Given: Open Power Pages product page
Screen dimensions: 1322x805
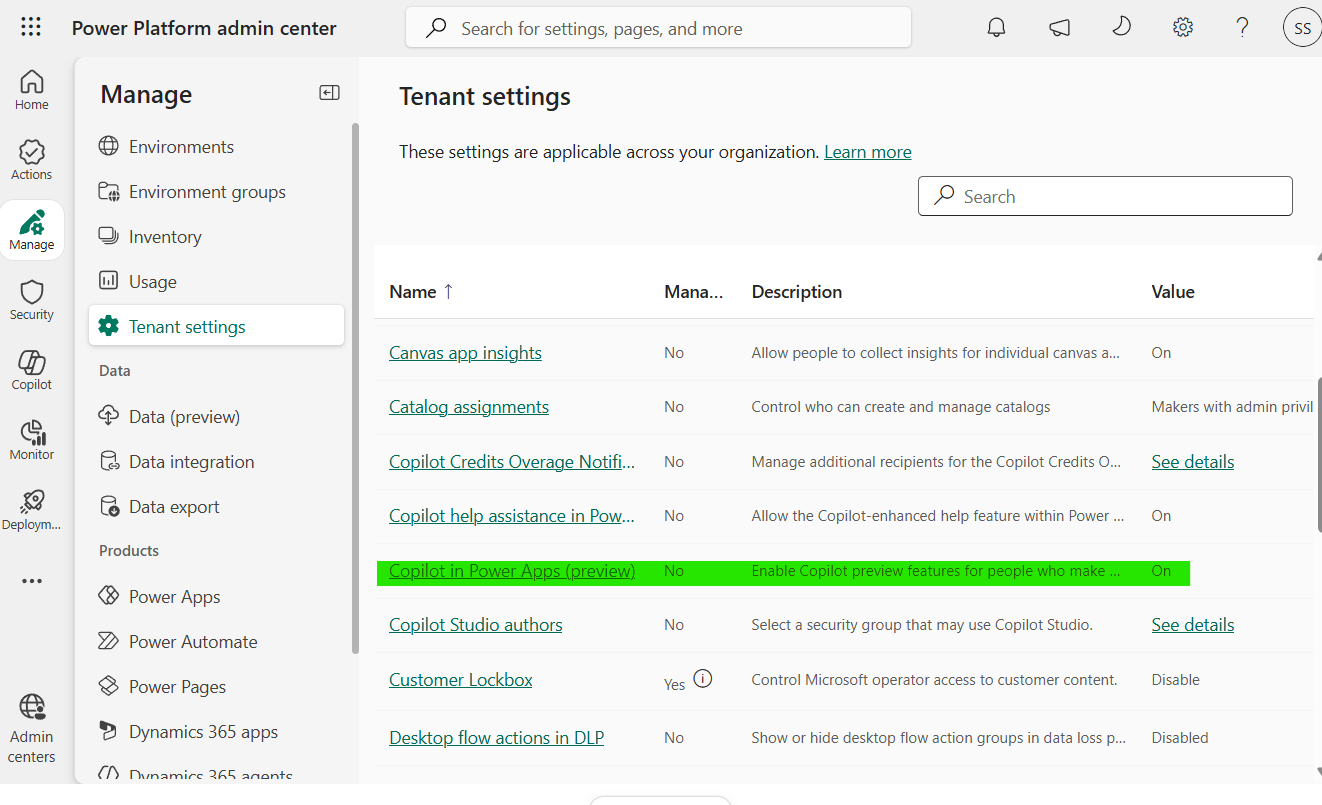Looking at the screenshot, I should [x=163, y=687].
